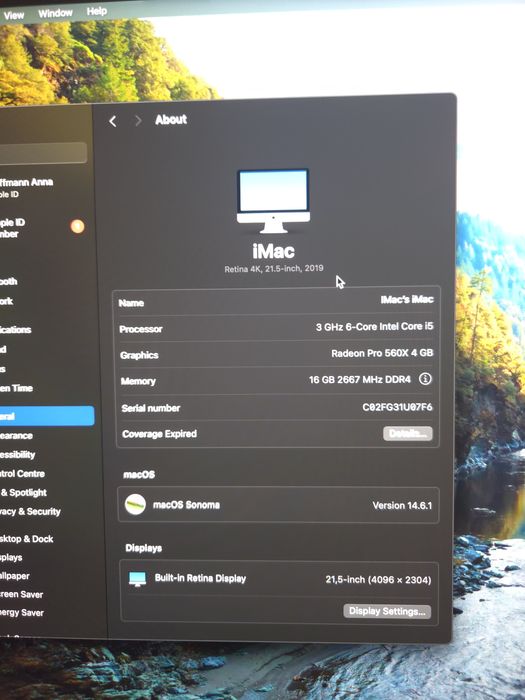The height and width of the screenshot is (700, 525).
Task: Open Siri & Spotlight in sidebar
Action: click(x=24, y=492)
